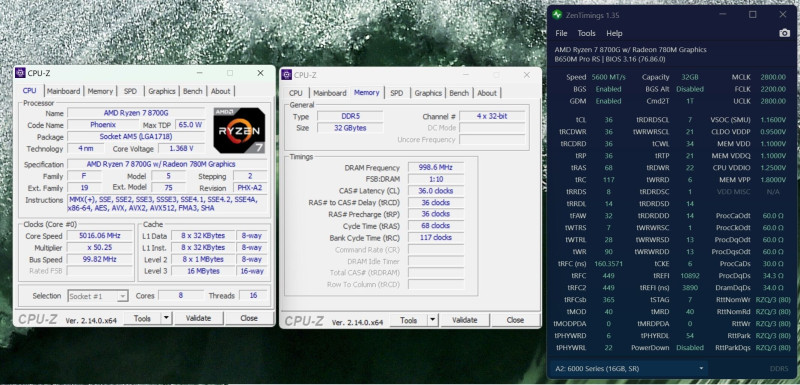Switch to Mainboard tab in left CPU-Z
The height and width of the screenshot is (385, 800).
pyautogui.click(x=64, y=91)
